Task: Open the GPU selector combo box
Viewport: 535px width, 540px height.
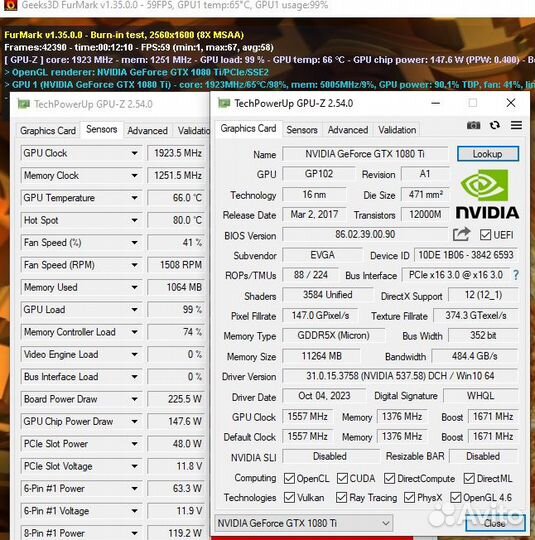Action: (x=303, y=523)
